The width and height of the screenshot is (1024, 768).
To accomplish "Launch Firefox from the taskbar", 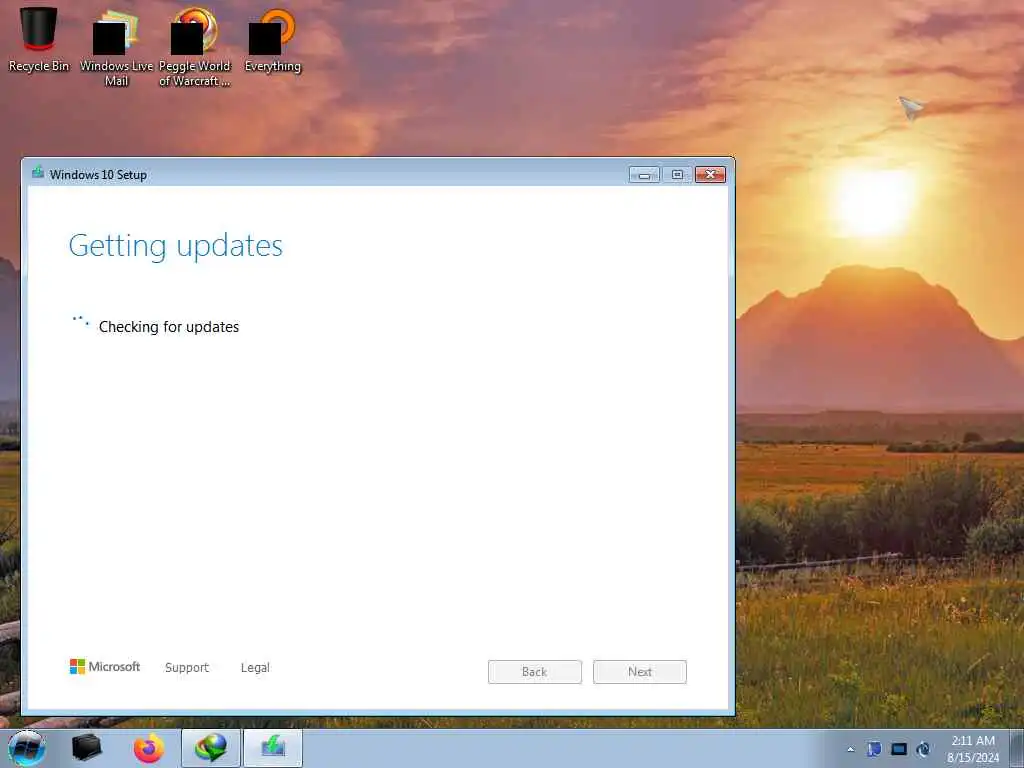I will click(149, 748).
